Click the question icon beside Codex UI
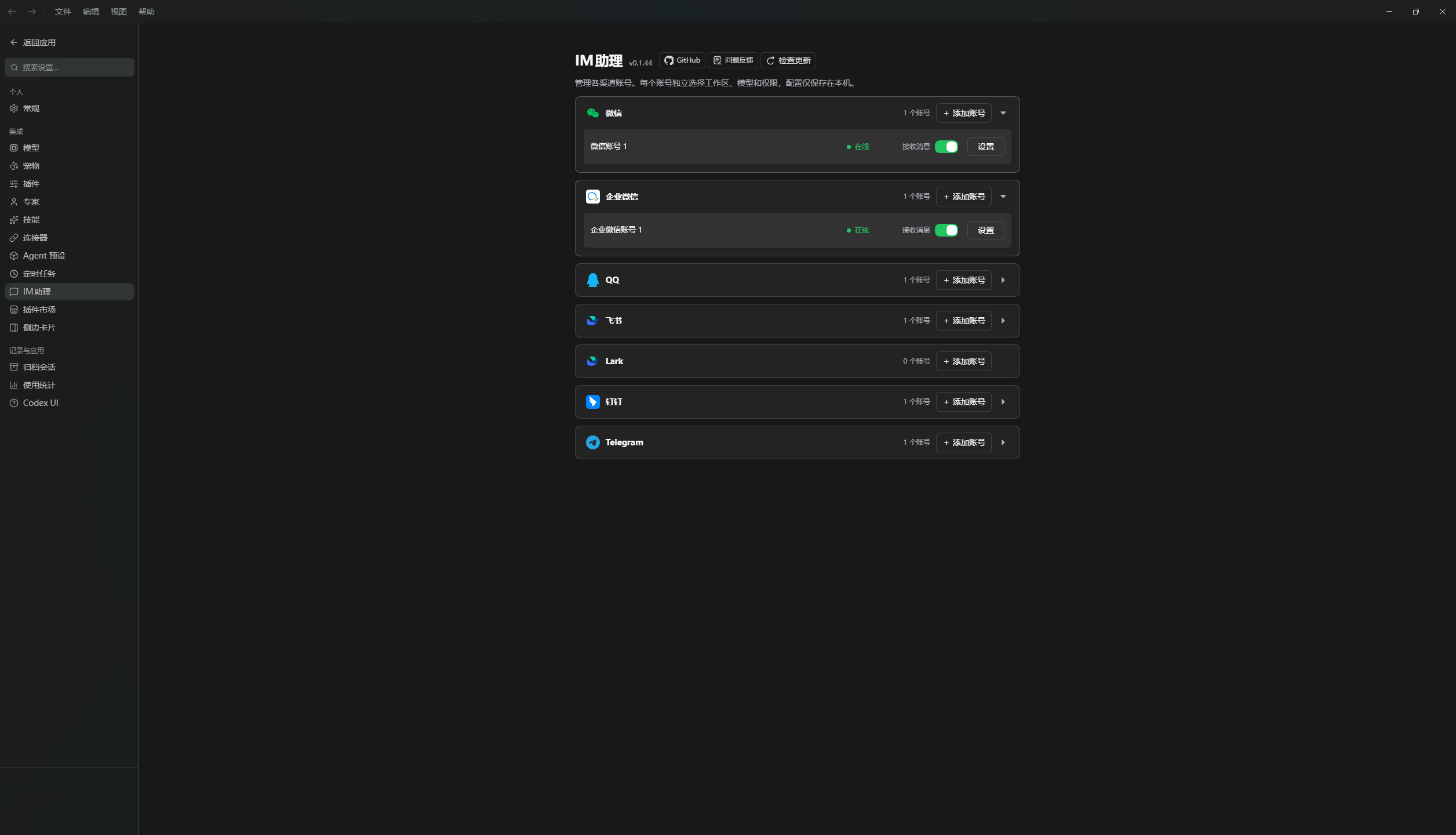Image resolution: width=1456 pixels, height=835 pixels. (14, 403)
